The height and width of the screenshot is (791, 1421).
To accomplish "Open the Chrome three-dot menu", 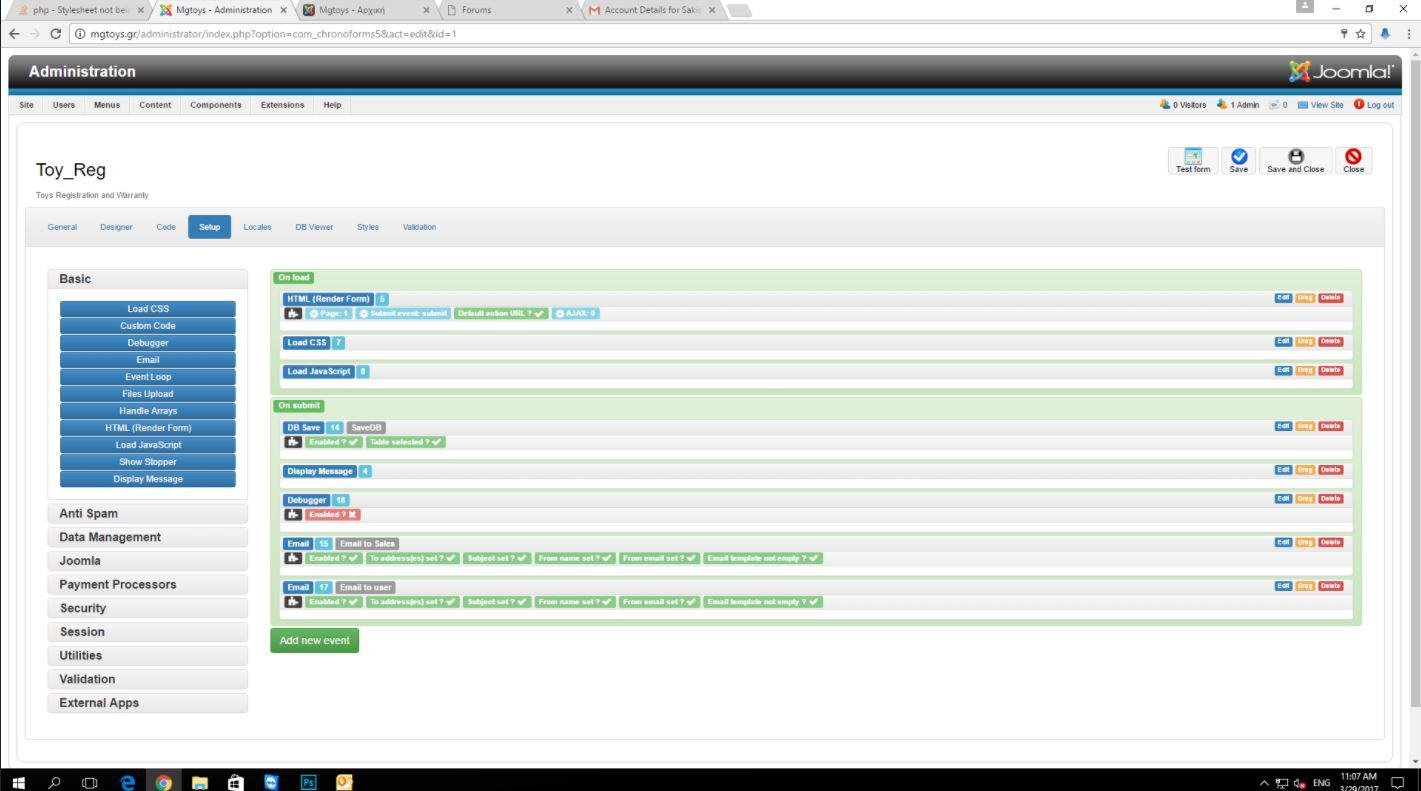I will point(1408,33).
